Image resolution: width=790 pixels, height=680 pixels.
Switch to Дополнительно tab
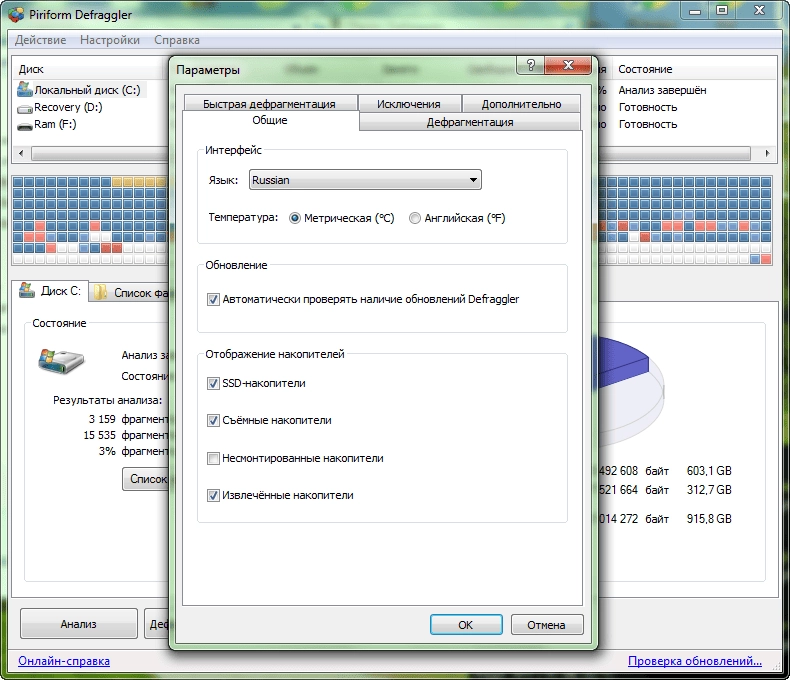click(521, 103)
